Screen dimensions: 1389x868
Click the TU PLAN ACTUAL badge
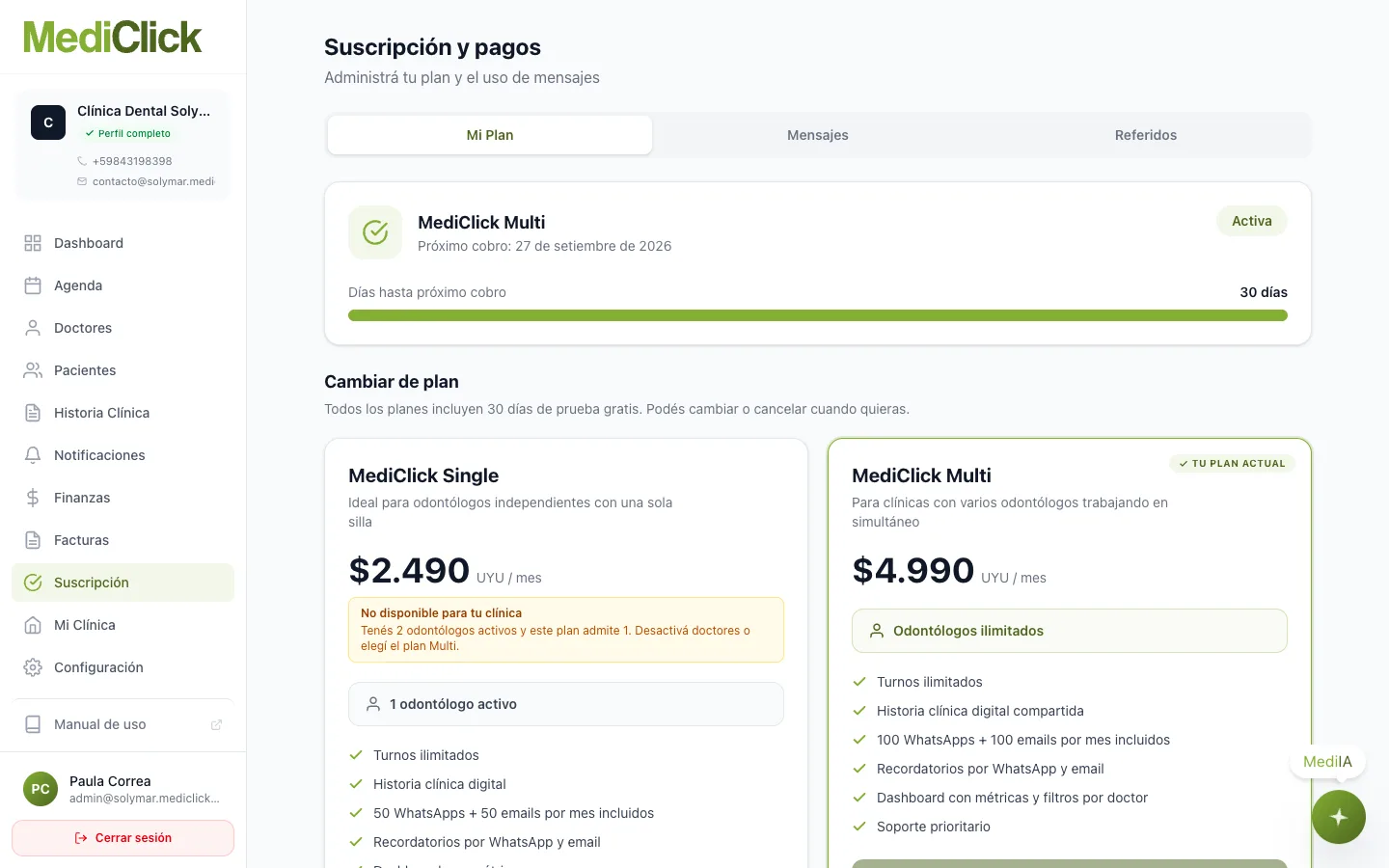point(1232,464)
